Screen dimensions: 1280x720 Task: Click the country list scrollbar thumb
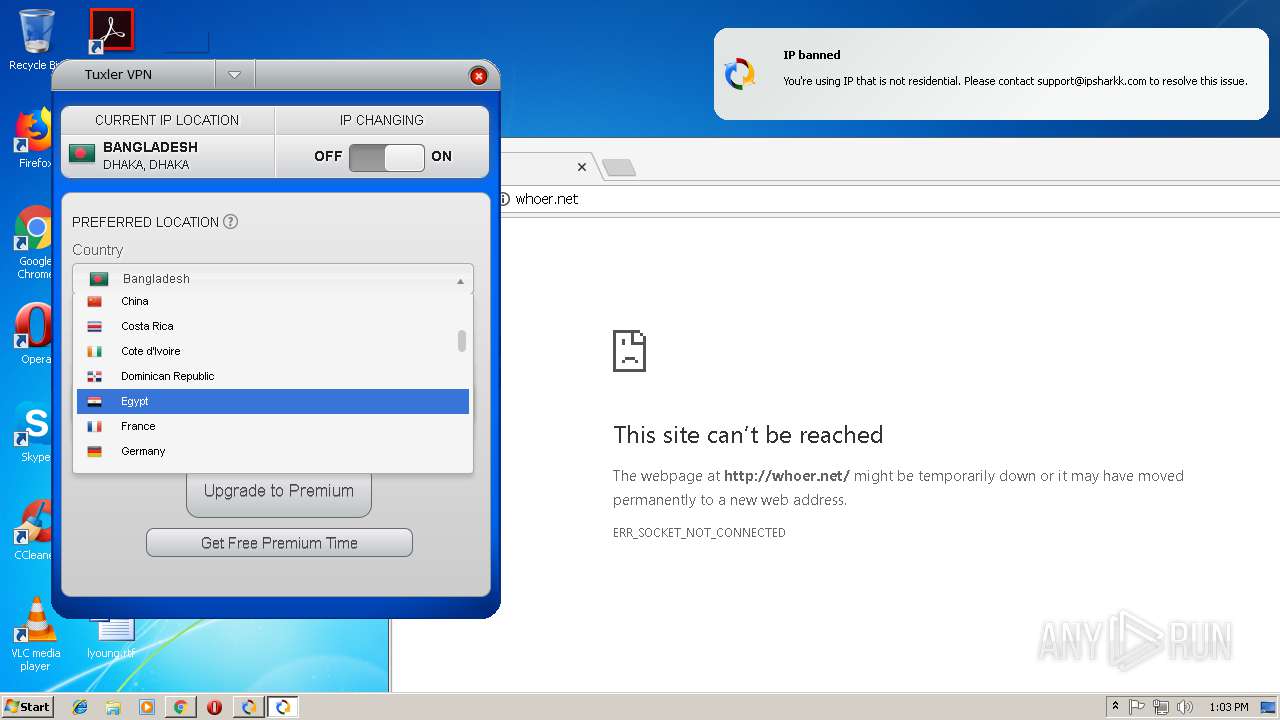click(x=461, y=341)
